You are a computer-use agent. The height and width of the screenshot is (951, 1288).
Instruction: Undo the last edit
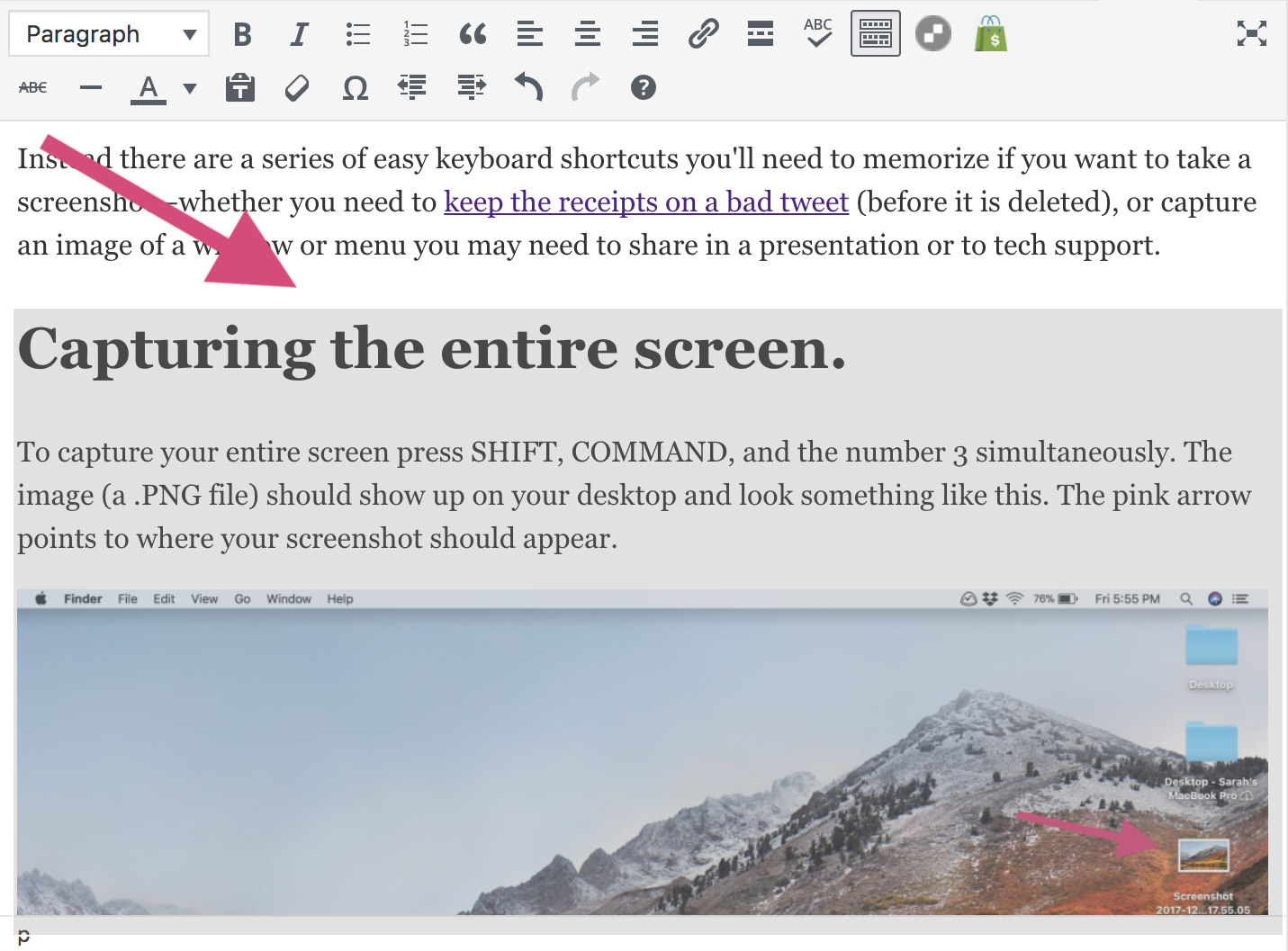point(528,87)
